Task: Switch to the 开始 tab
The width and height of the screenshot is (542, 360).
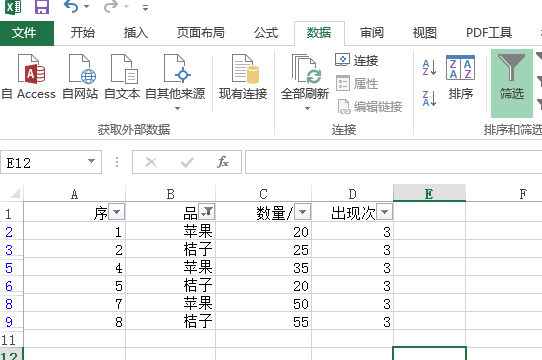Action: click(x=83, y=33)
